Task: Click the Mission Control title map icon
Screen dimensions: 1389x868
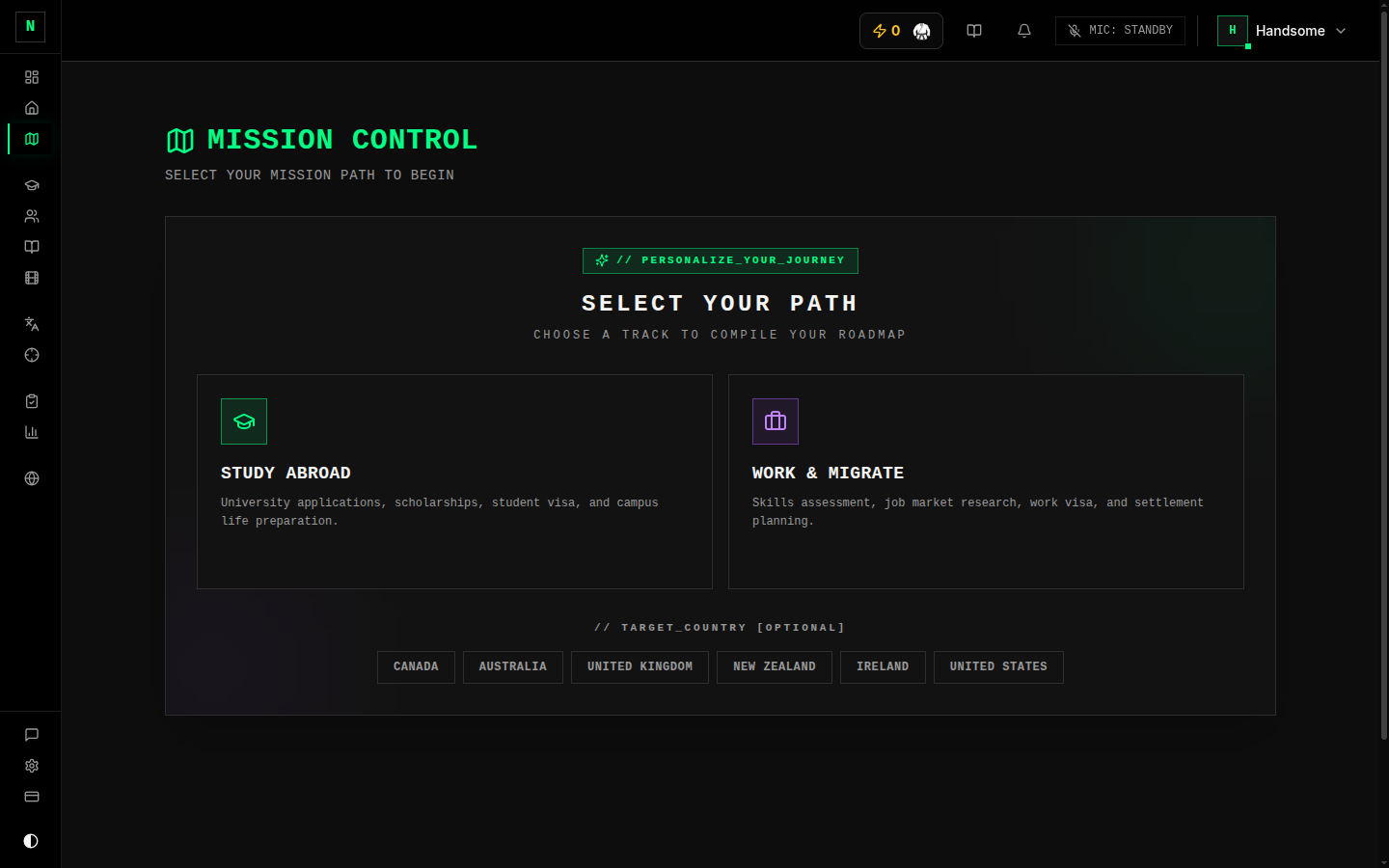Action: point(180,141)
